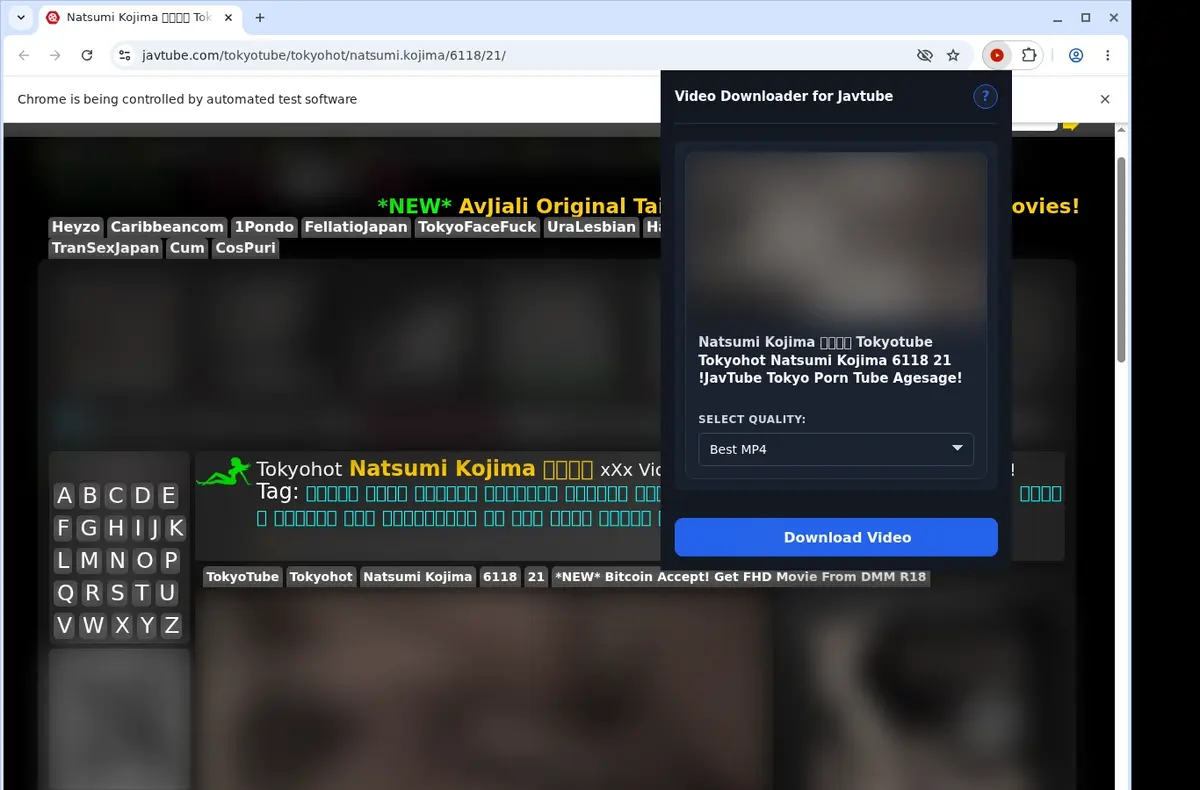Select the Caribbeancom category tag
1200x790 pixels.
click(167, 227)
